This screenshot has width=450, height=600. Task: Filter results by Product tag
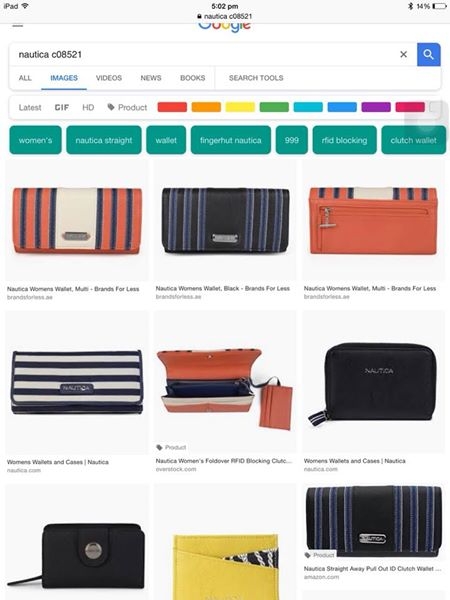coord(127,107)
